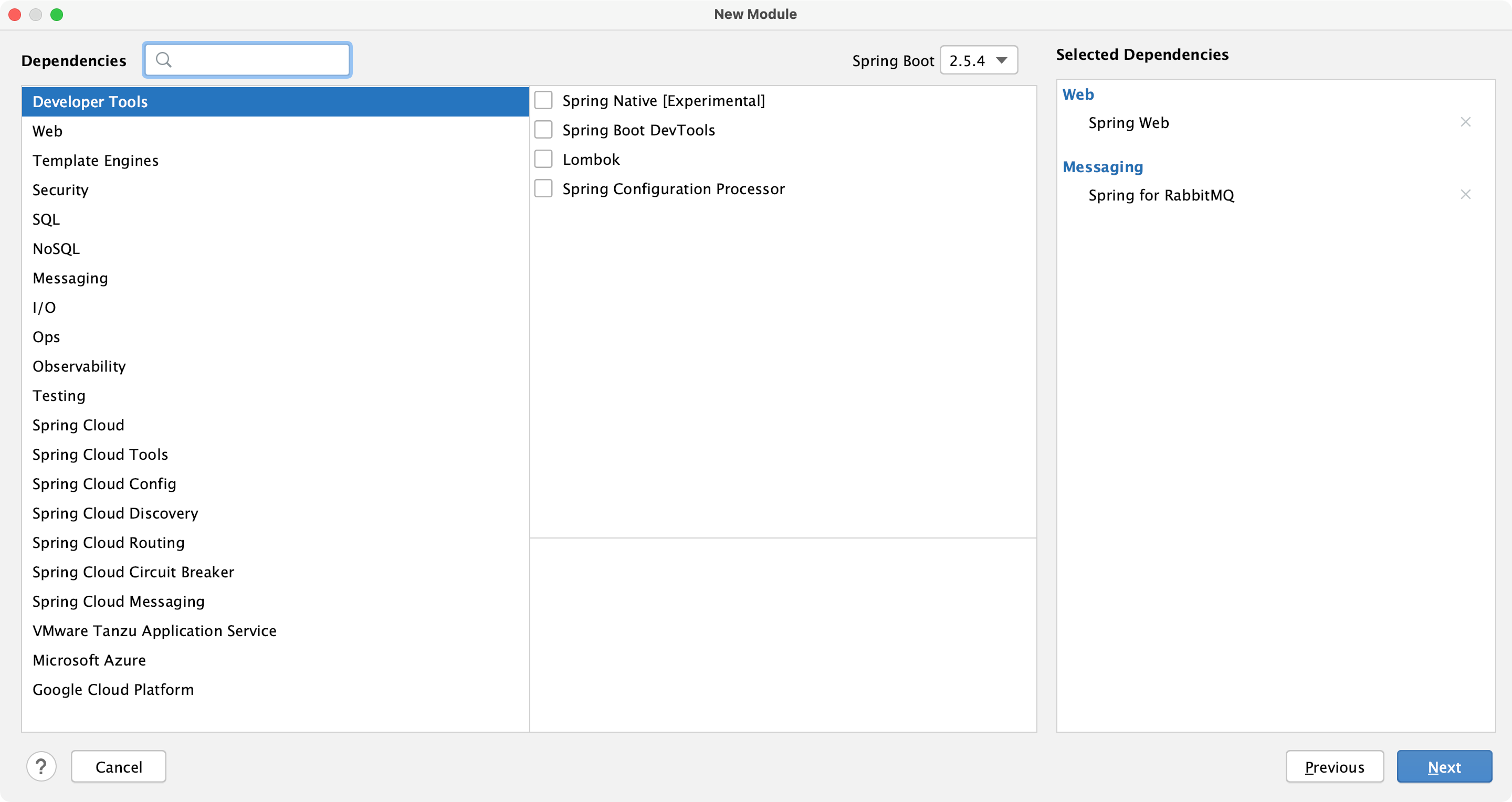The height and width of the screenshot is (802, 1512).
Task: Select Spring Cloud Tools category
Action: tap(275, 453)
